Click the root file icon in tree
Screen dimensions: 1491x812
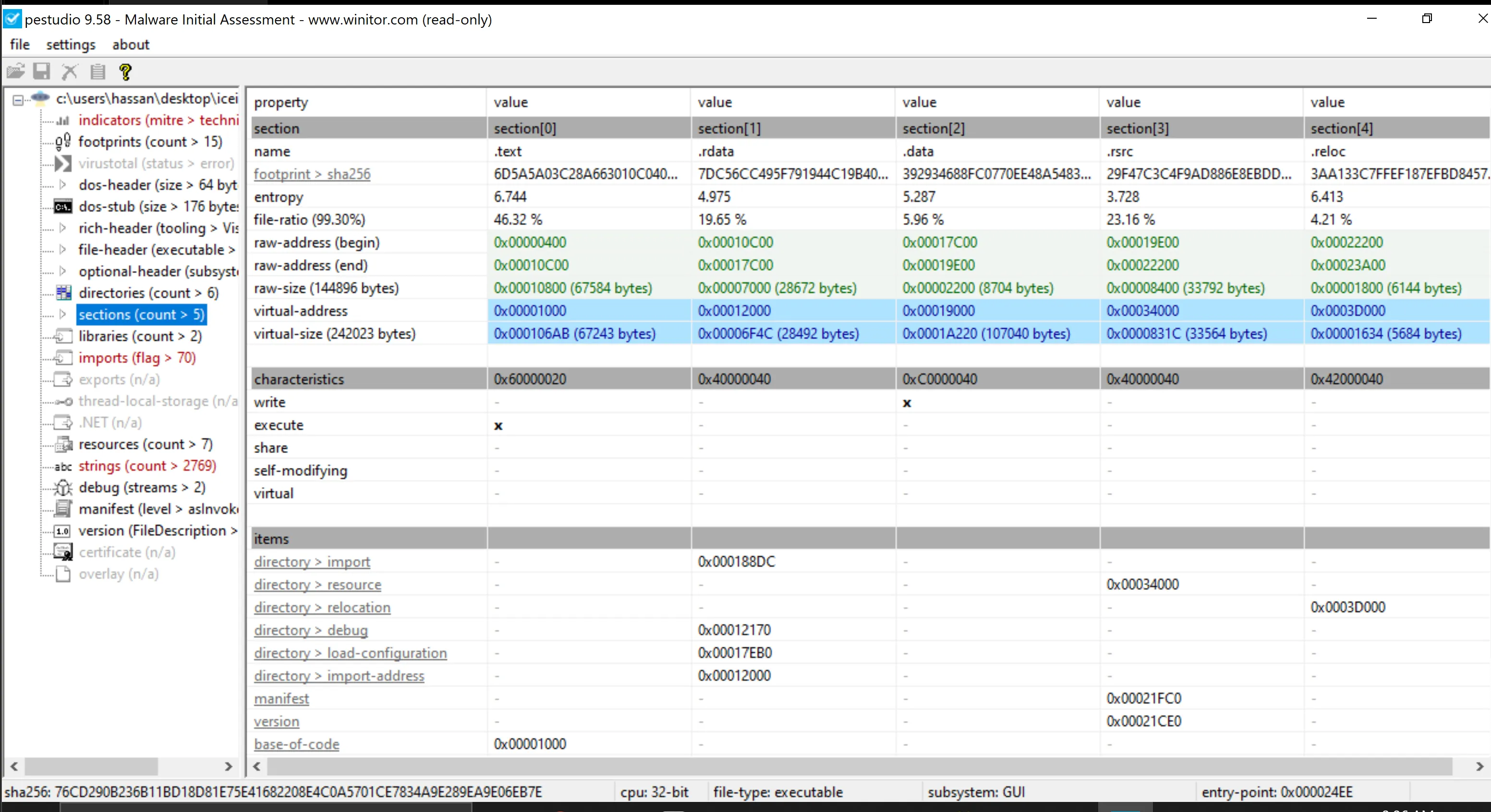[40, 98]
